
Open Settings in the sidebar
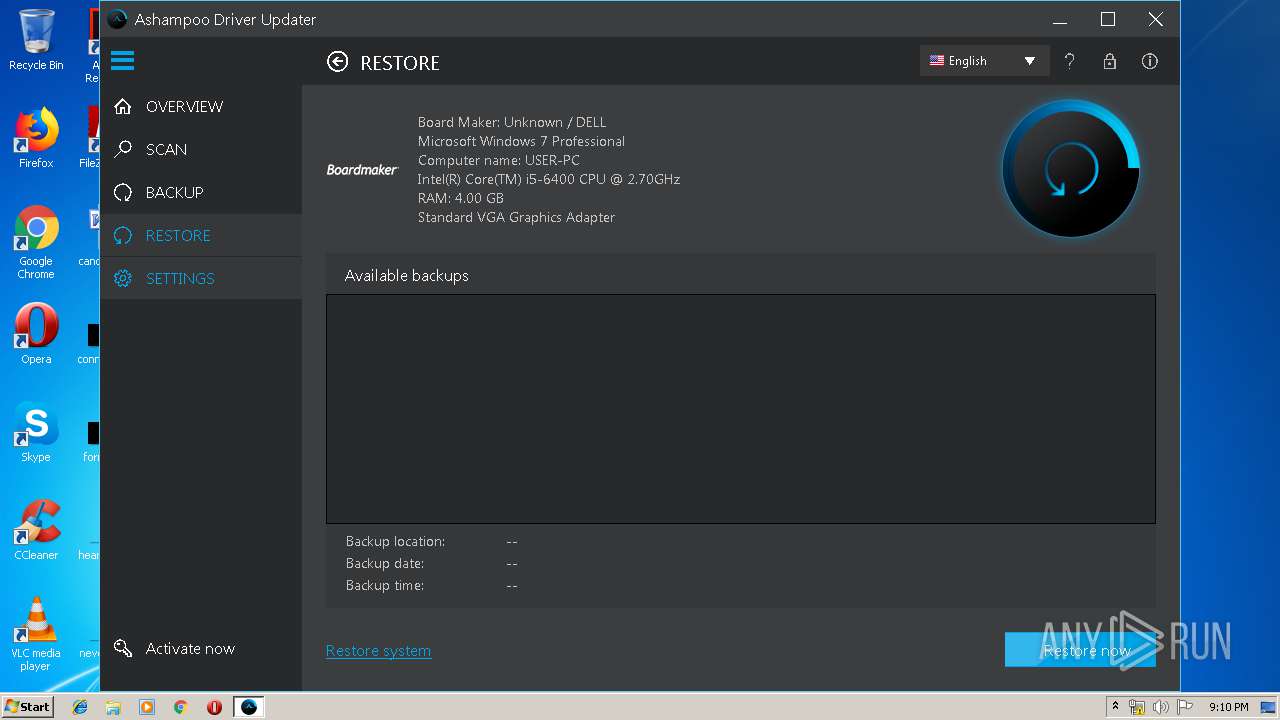click(201, 278)
